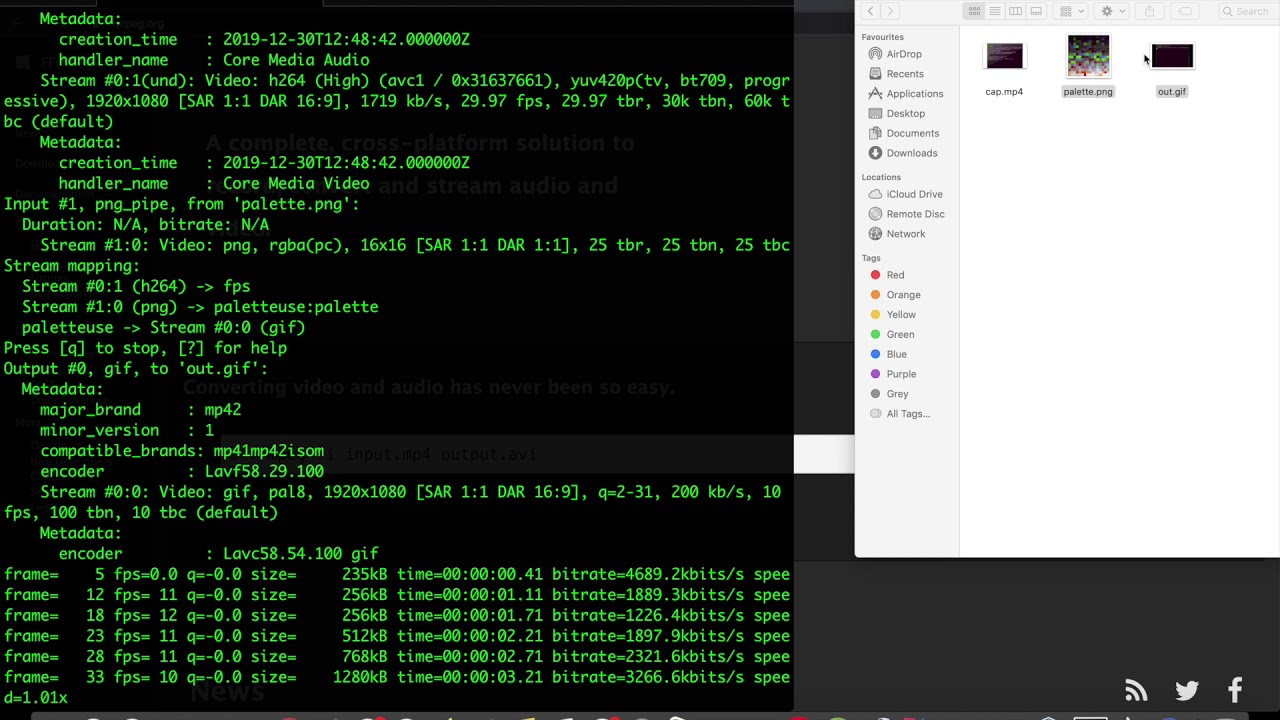This screenshot has height=720, width=1280.
Task: Click the Recents sidebar icon
Action: pos(876,74)
